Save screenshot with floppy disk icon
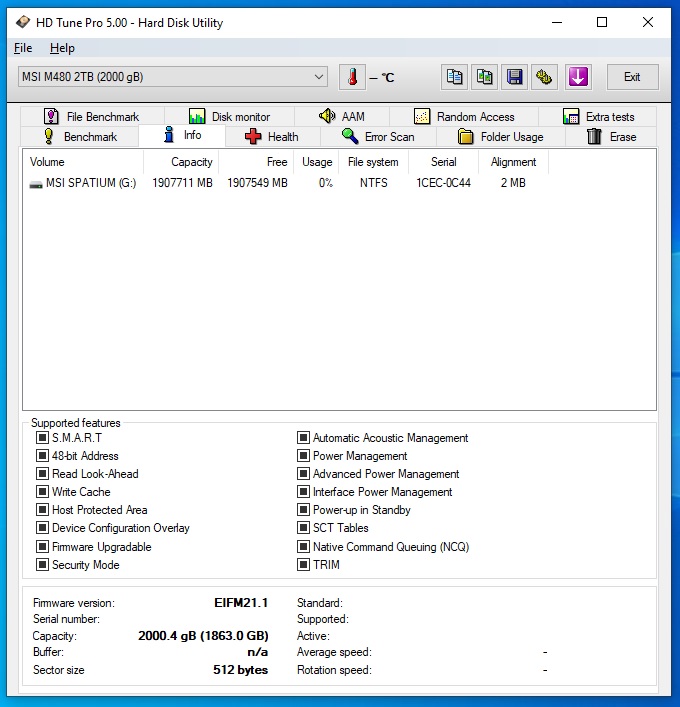Image resolution: width=680 pixels, height=707 pixels. point(515,77)
